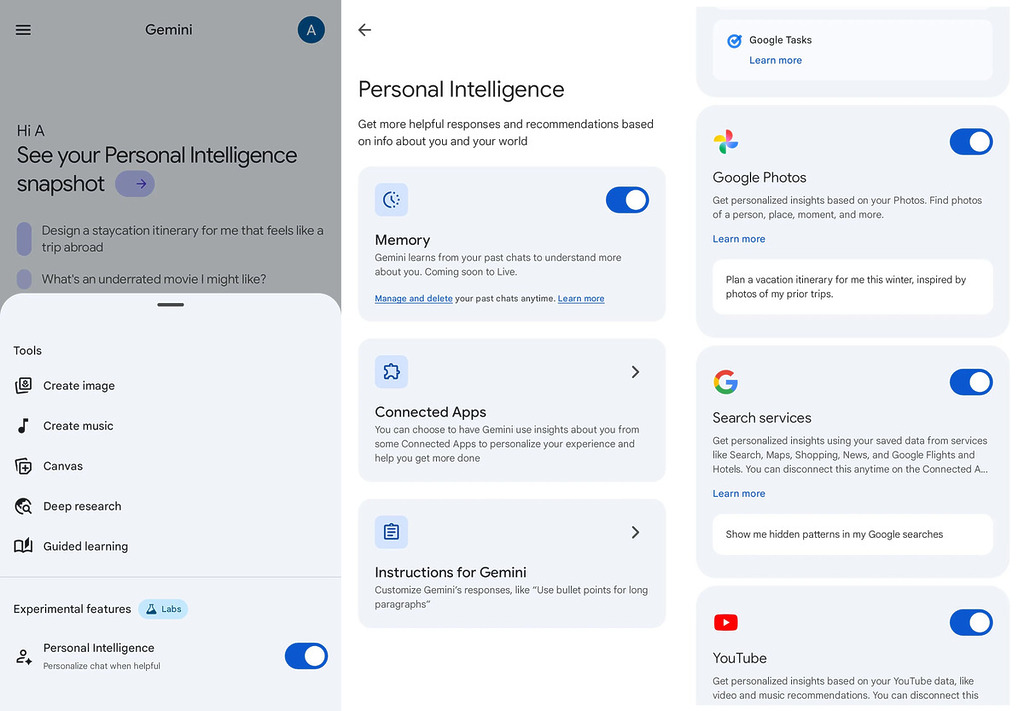
Task: Select the Create music tool
Action: click(x=78, y=426)
